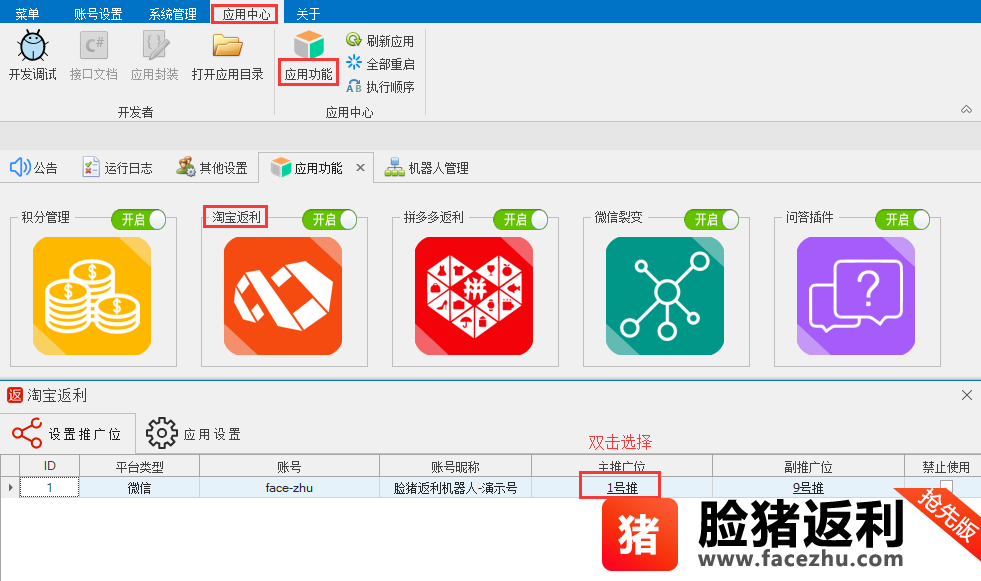Click the 其他设置 user-gear icon

185,167
